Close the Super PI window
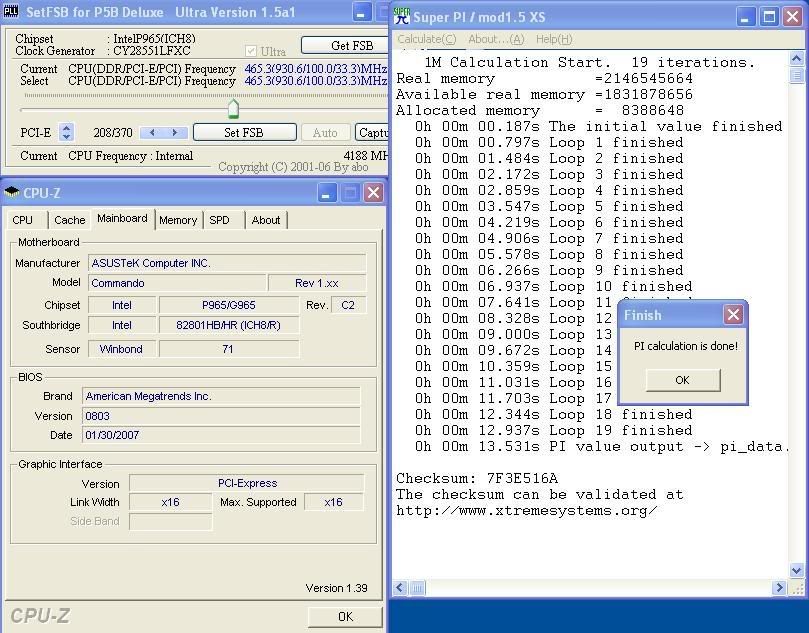 (792, 17)
